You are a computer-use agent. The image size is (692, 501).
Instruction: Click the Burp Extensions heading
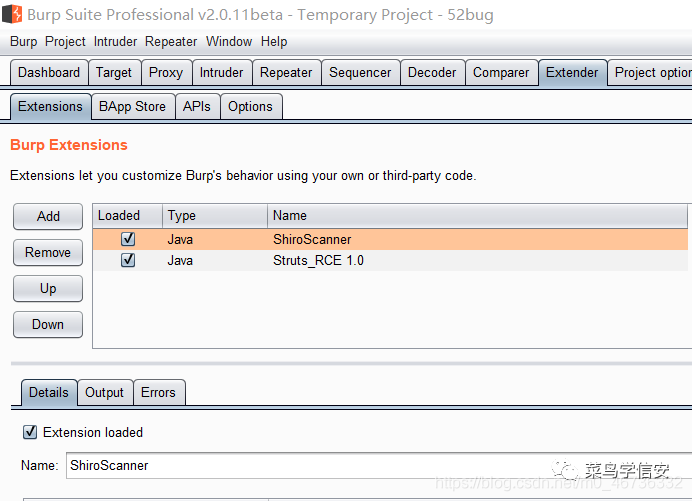coord(69,145)
